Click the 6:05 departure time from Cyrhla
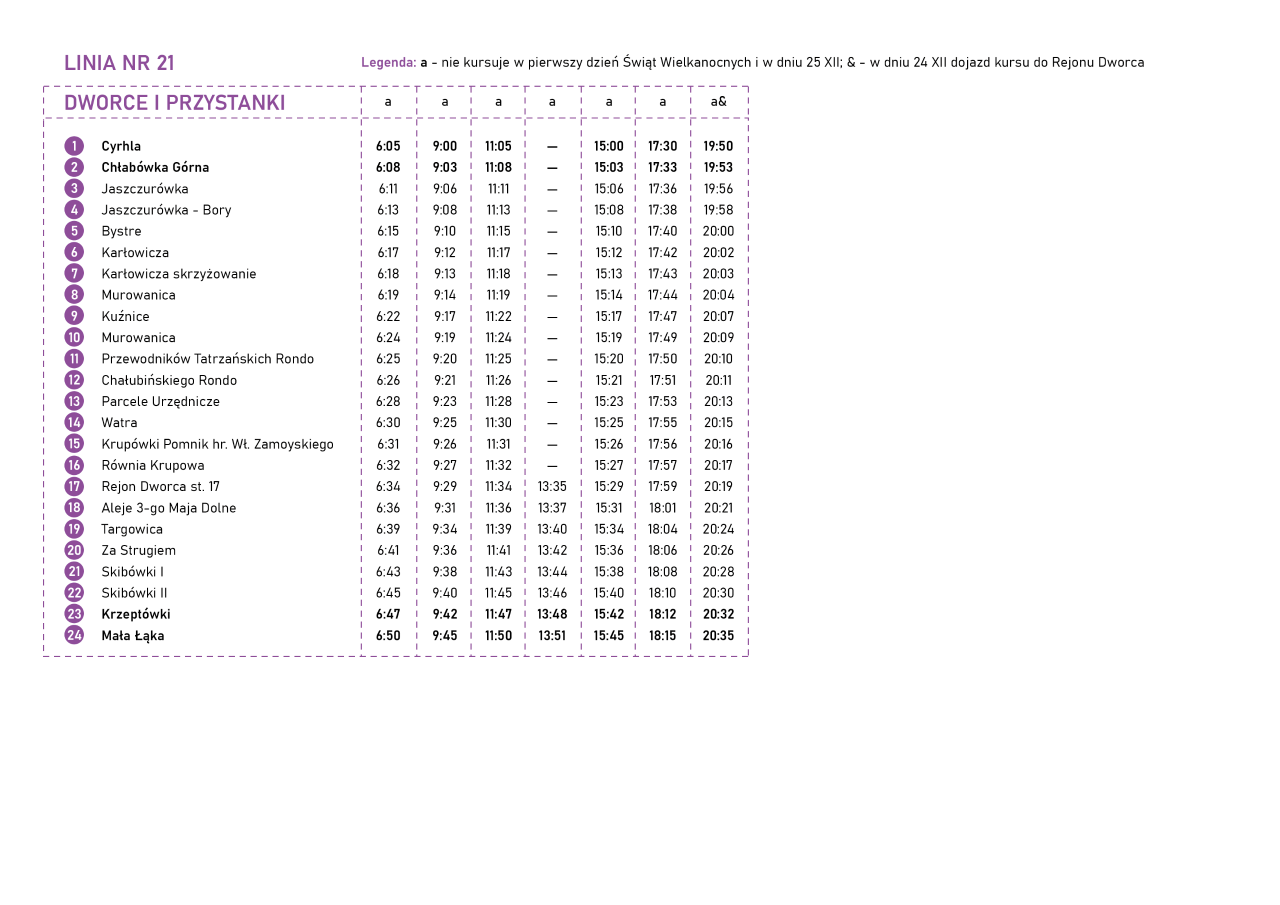 tap(388, 146)
